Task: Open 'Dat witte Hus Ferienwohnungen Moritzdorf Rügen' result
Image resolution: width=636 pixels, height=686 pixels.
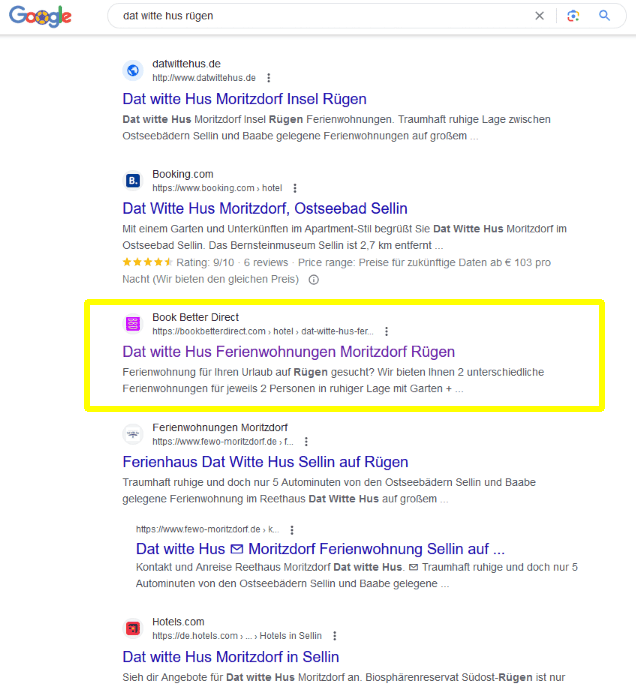Action: pyautogui.click(x=288, y=352)
